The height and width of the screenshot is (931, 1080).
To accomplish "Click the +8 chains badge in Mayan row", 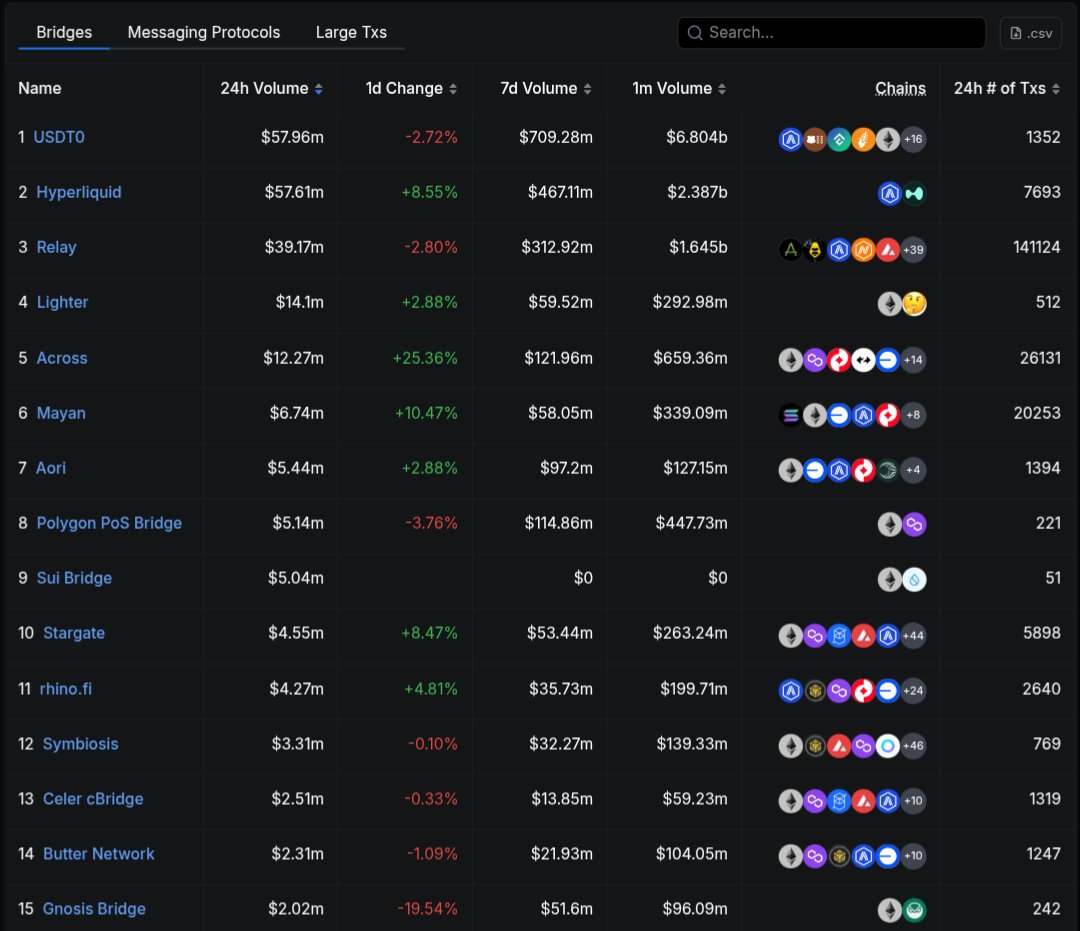I will click(x=913, y=415).
